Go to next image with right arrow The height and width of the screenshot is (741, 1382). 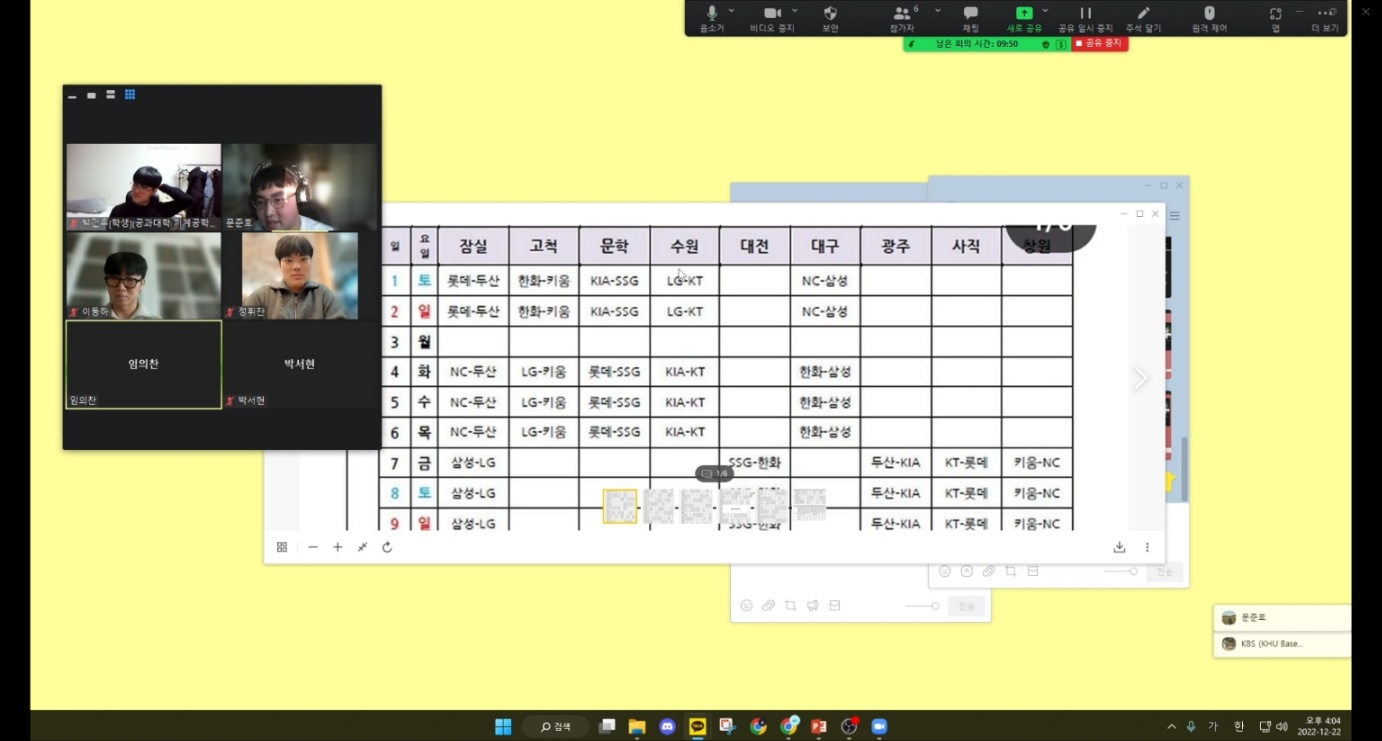click(1141, 378)
